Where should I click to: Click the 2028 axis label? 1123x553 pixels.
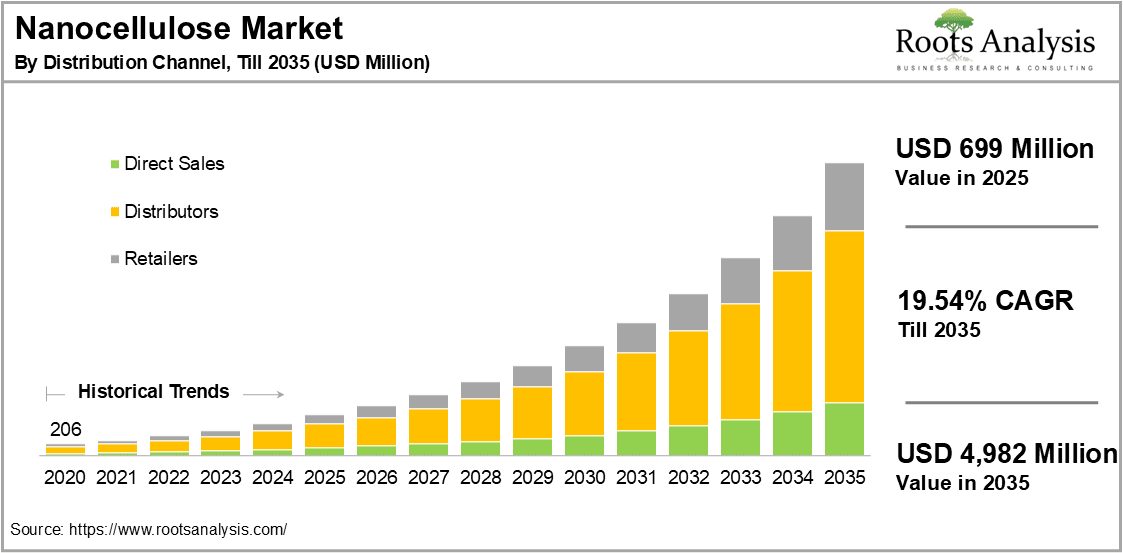click(x=481, y=477)
